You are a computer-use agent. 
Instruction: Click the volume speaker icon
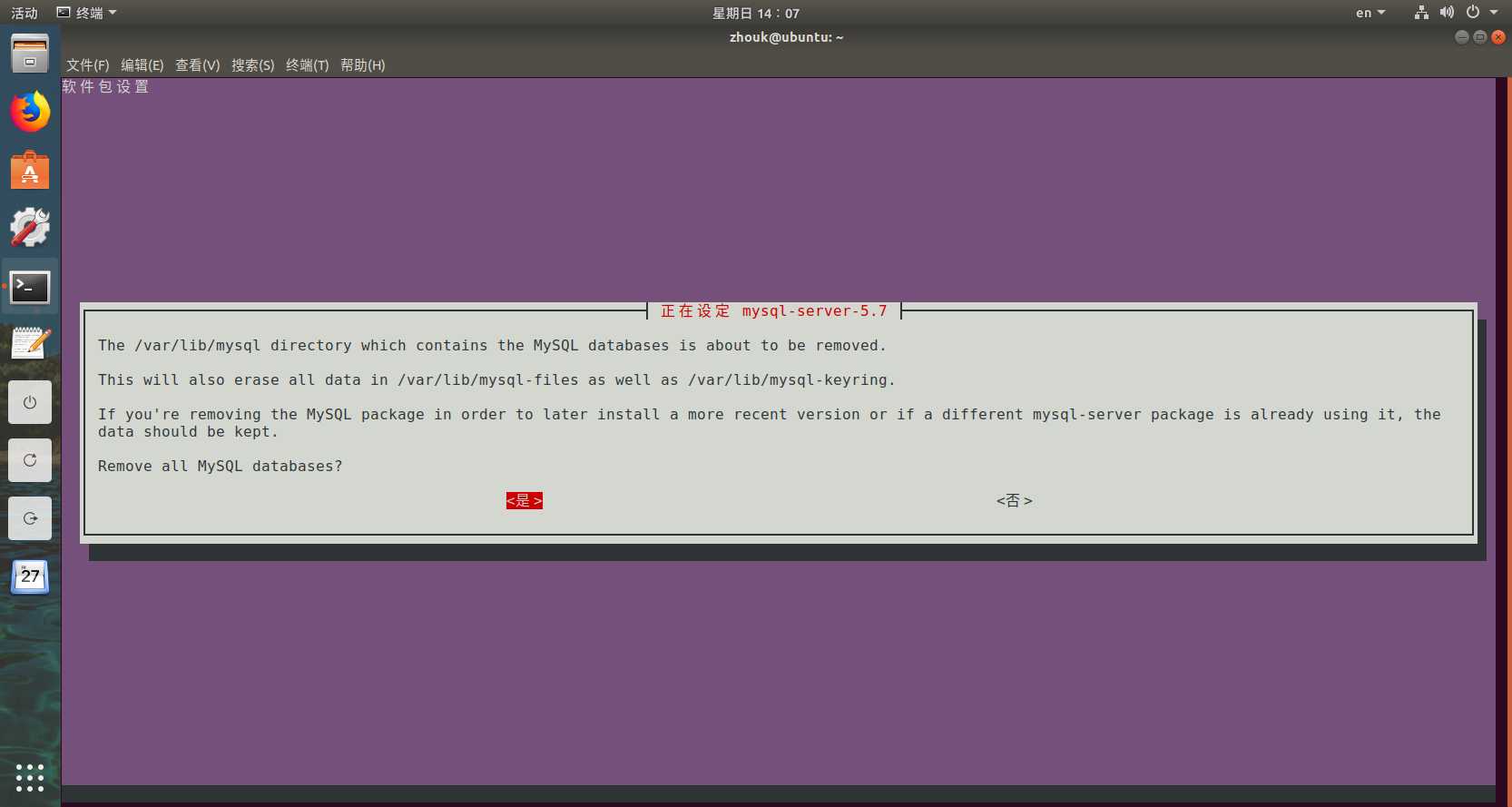click(1447, 13)
